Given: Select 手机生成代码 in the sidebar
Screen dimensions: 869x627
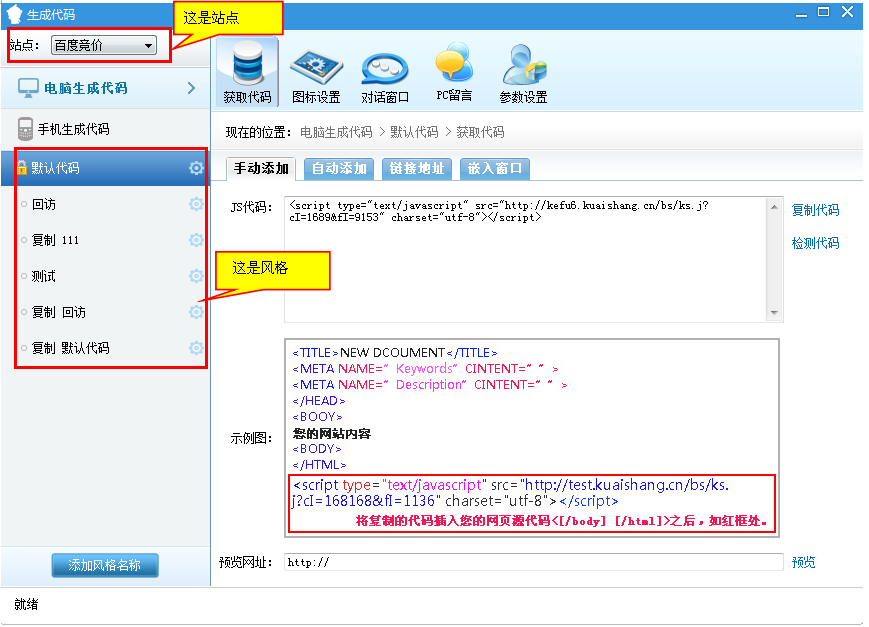Looking at the screenshot, I should tap(73, 129).
